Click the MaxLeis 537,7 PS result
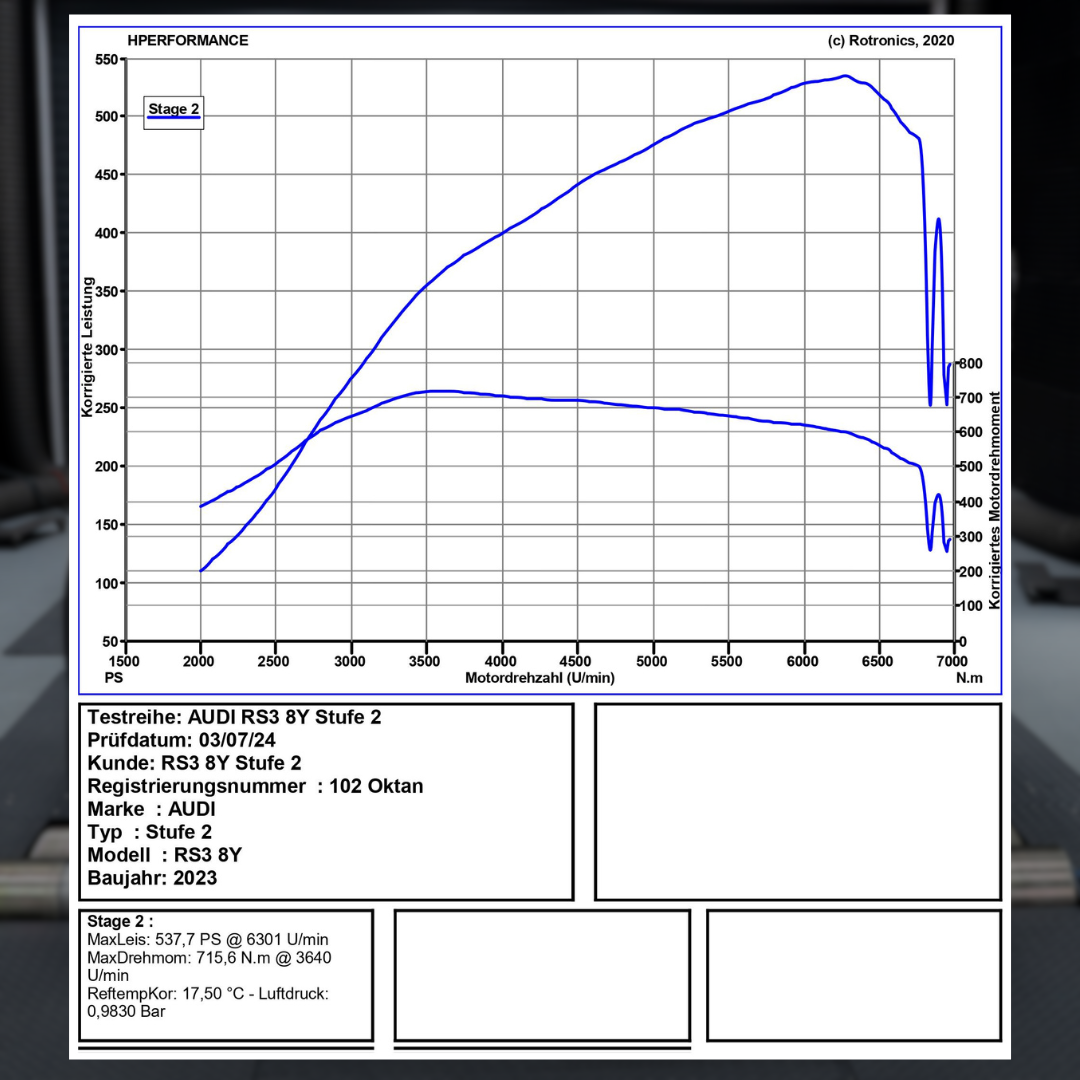Screen dimensions: 1080x1080 (x=208, y=940)
